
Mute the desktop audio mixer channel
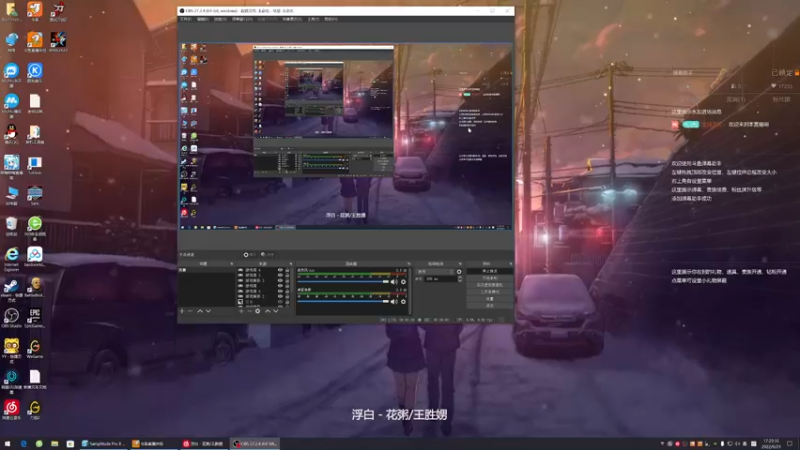point(394,302)
